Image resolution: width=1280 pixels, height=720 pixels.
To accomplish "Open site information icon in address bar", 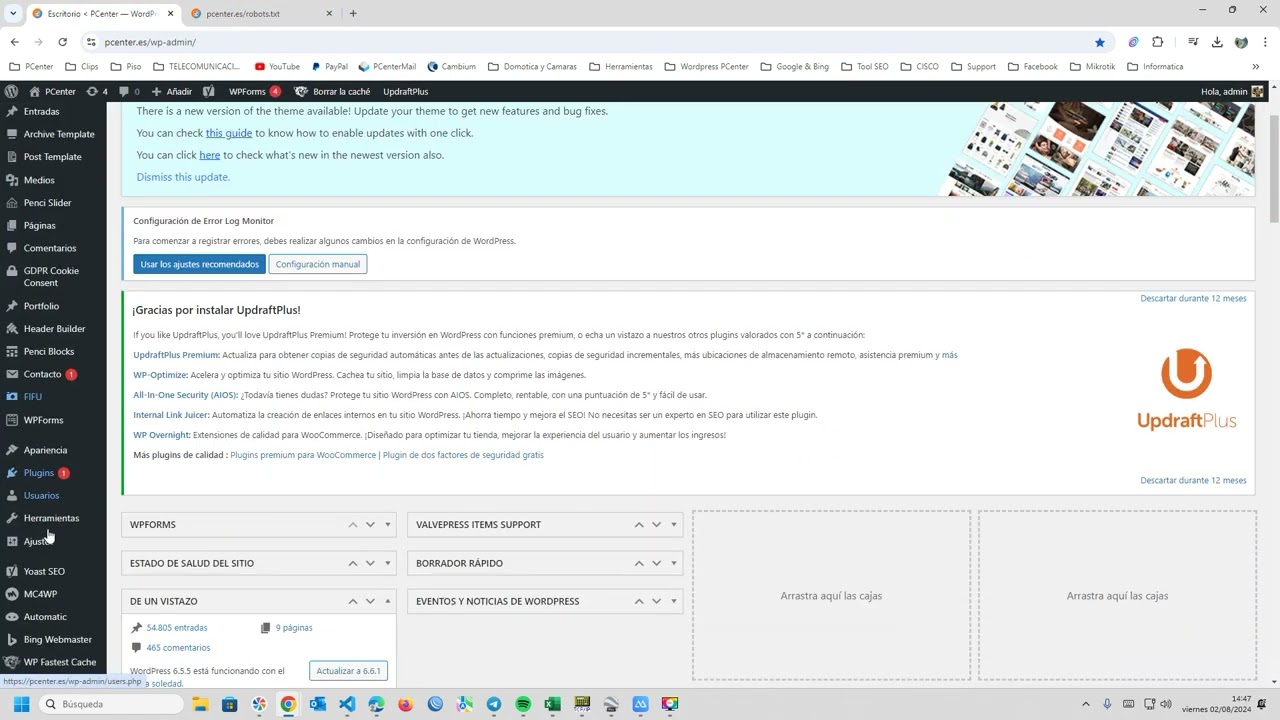I will [91, 42].
